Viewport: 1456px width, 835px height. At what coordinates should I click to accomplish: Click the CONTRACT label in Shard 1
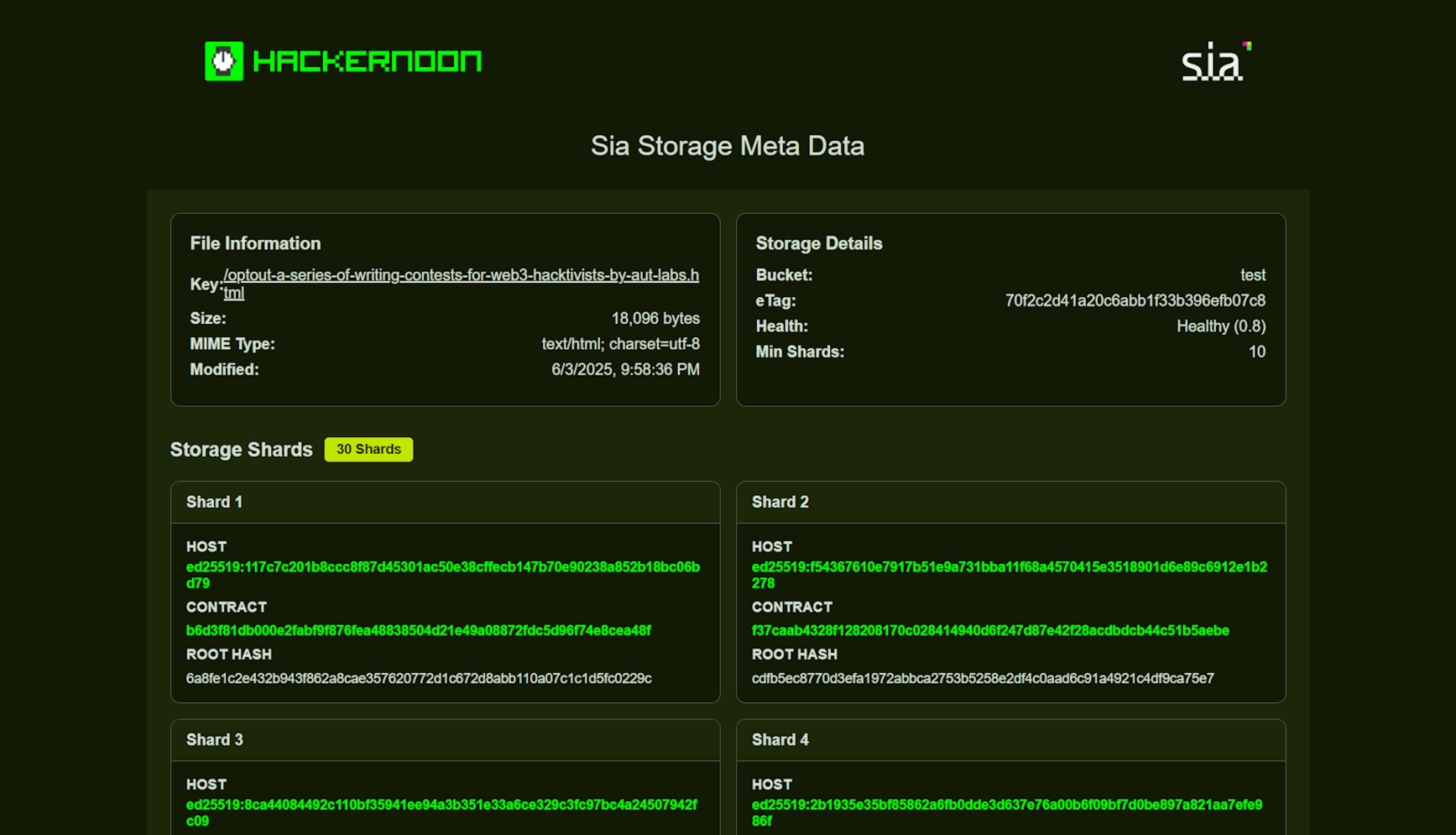tap(226, 607)
